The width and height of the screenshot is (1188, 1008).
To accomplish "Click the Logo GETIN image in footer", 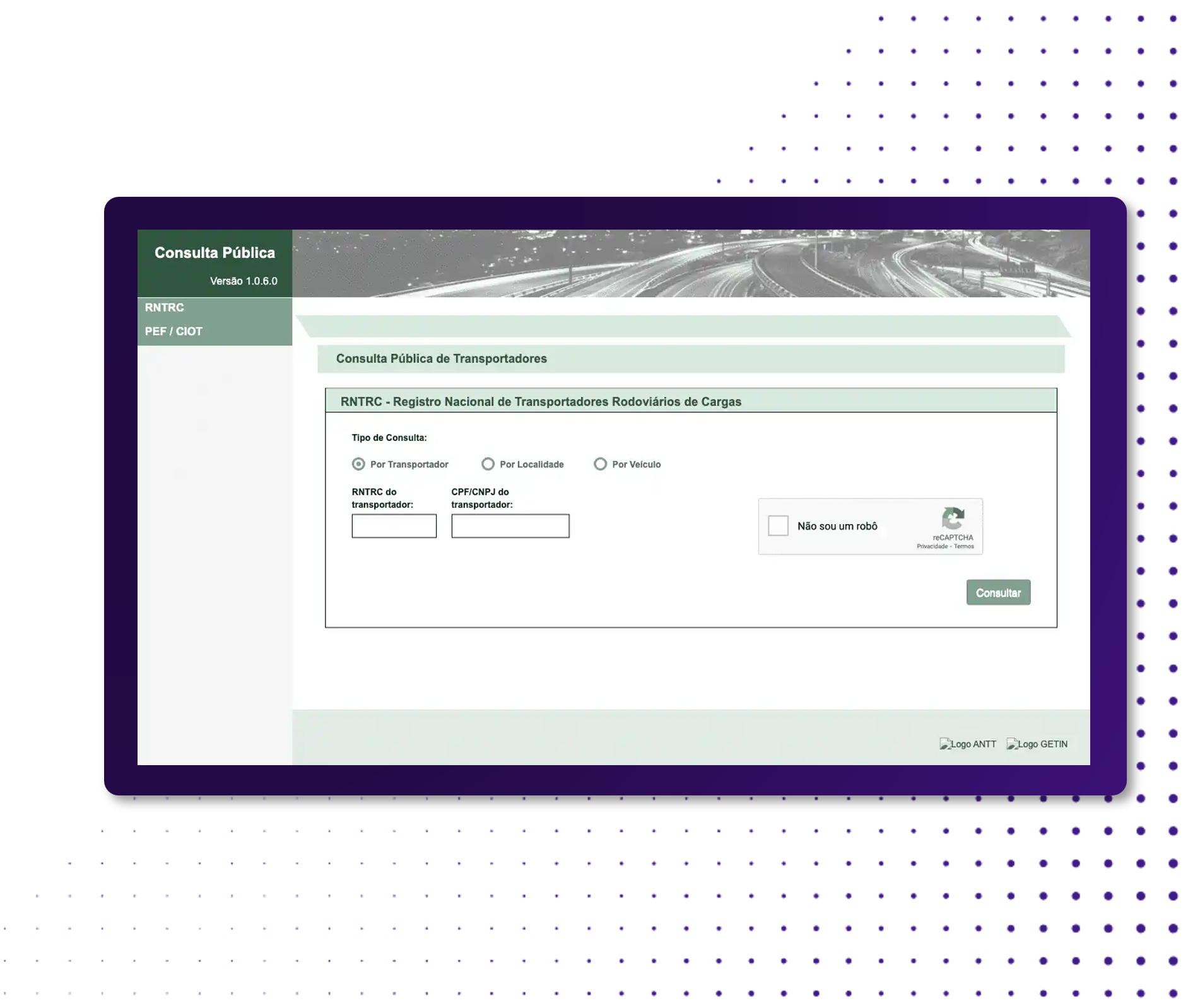I will (1037, 744).
